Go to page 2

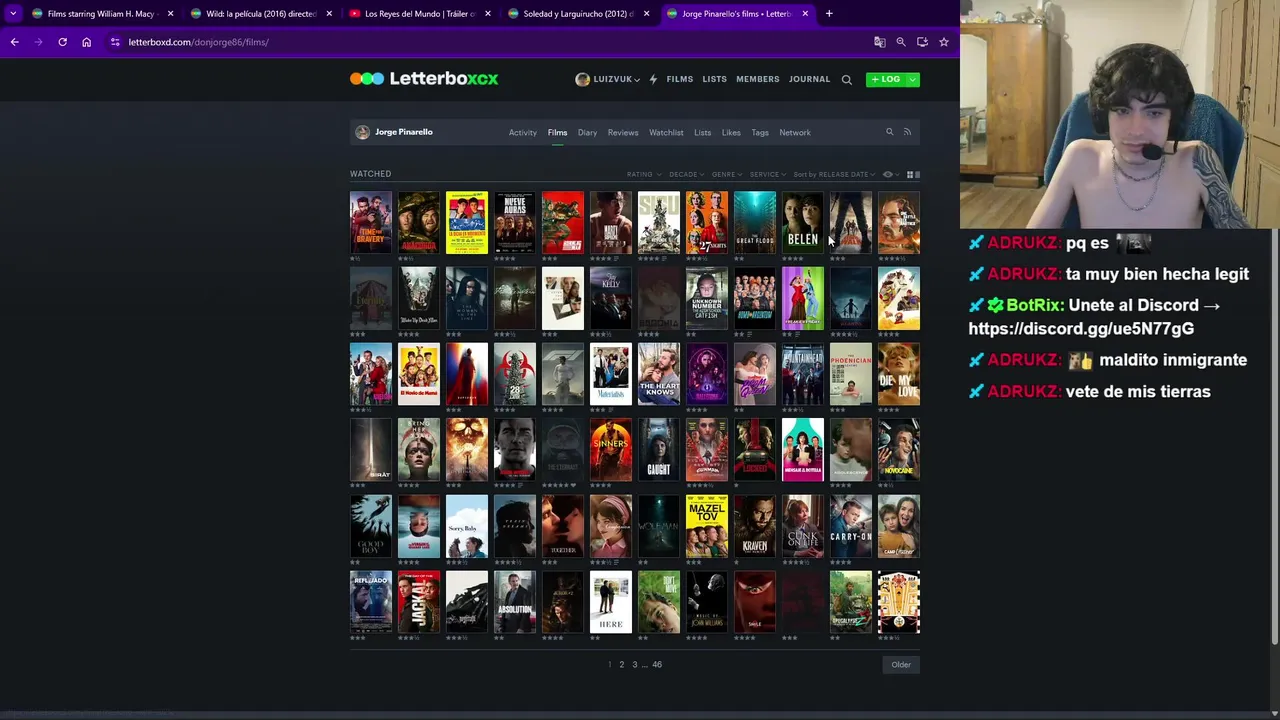[621, 664]
